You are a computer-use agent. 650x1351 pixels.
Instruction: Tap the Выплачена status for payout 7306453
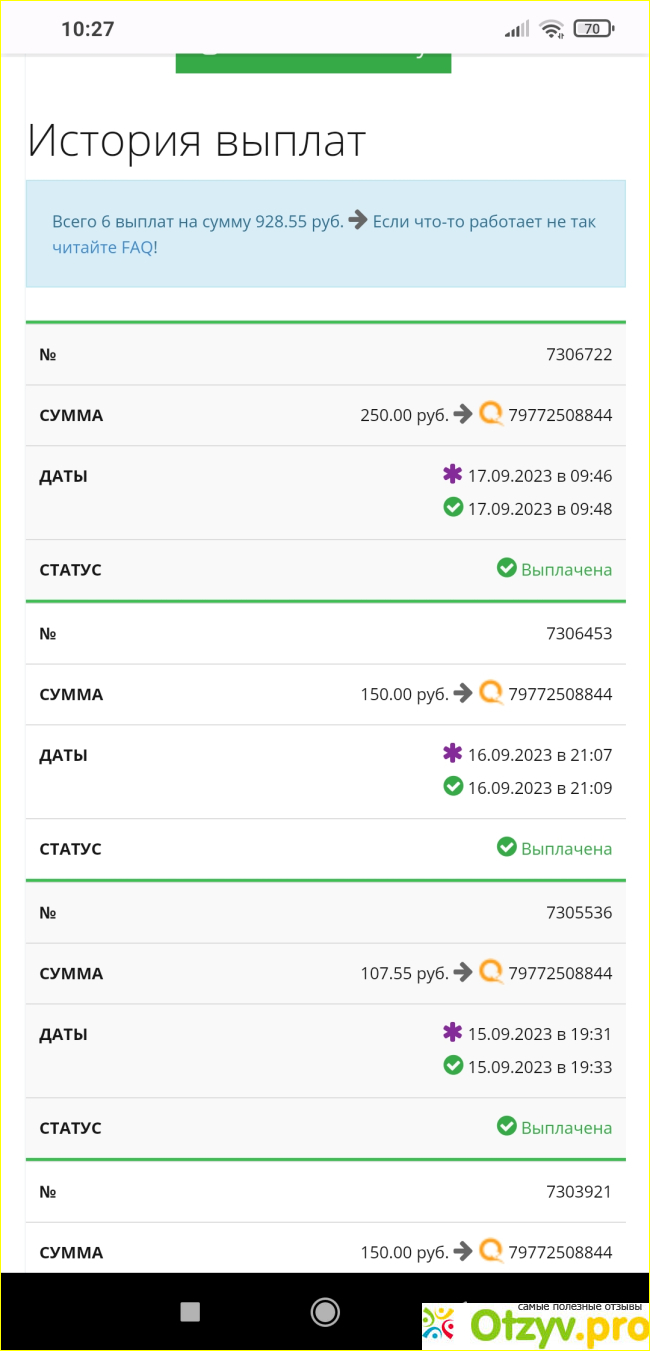point(566,848)
